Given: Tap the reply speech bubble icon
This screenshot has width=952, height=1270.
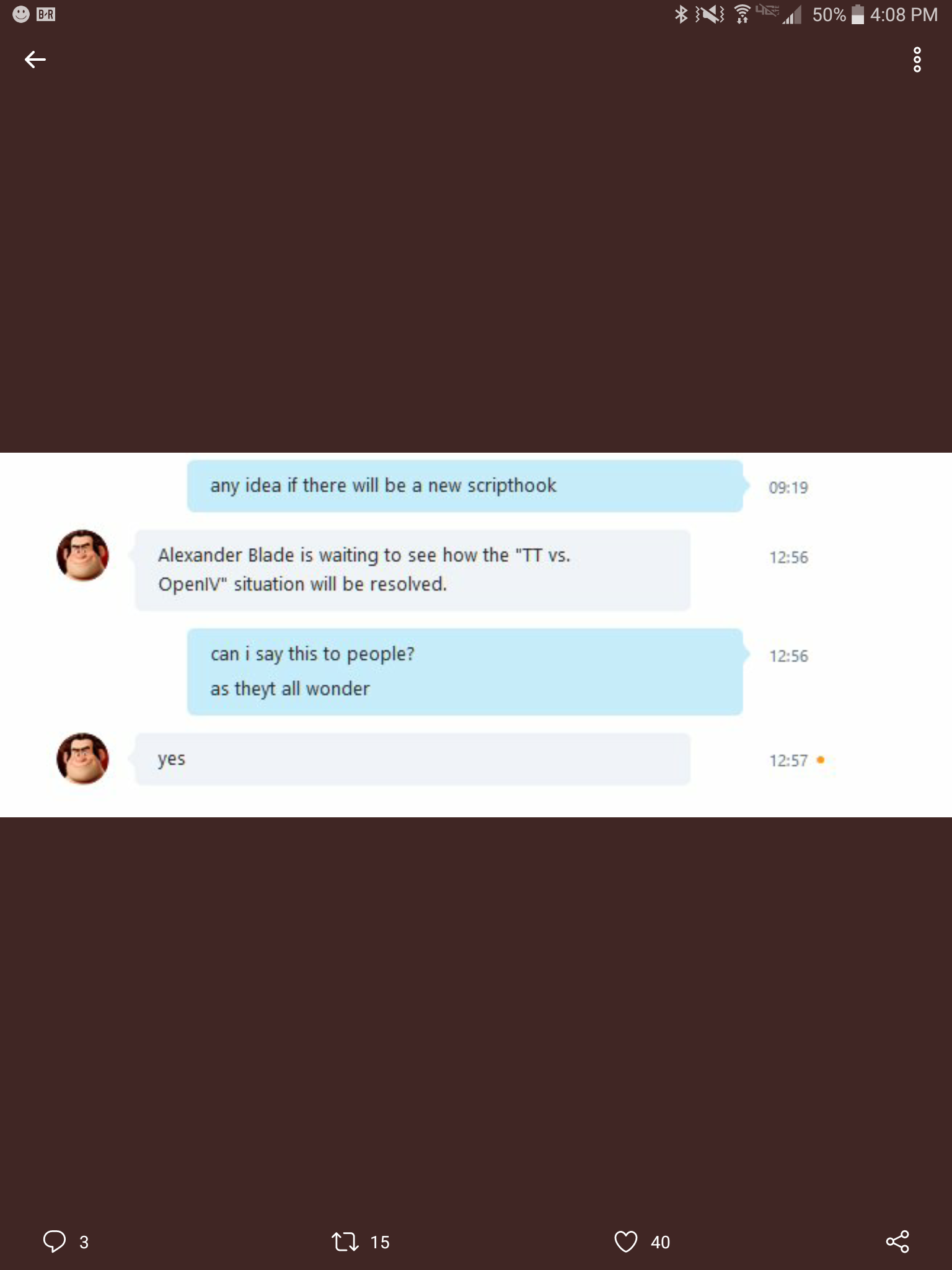Looking at the screenshot, I should point(55,1241).
